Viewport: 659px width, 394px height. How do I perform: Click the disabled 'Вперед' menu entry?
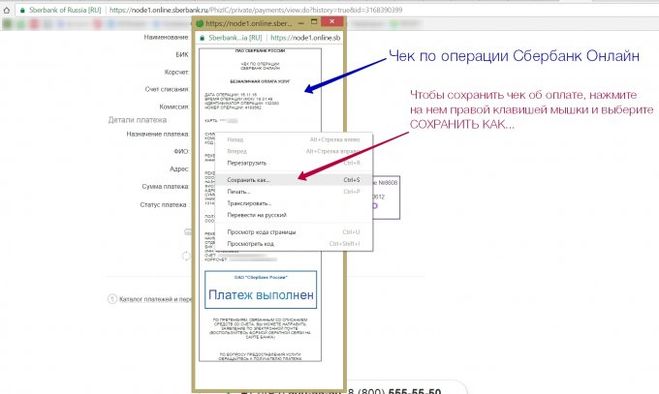(x=293, y=151)
